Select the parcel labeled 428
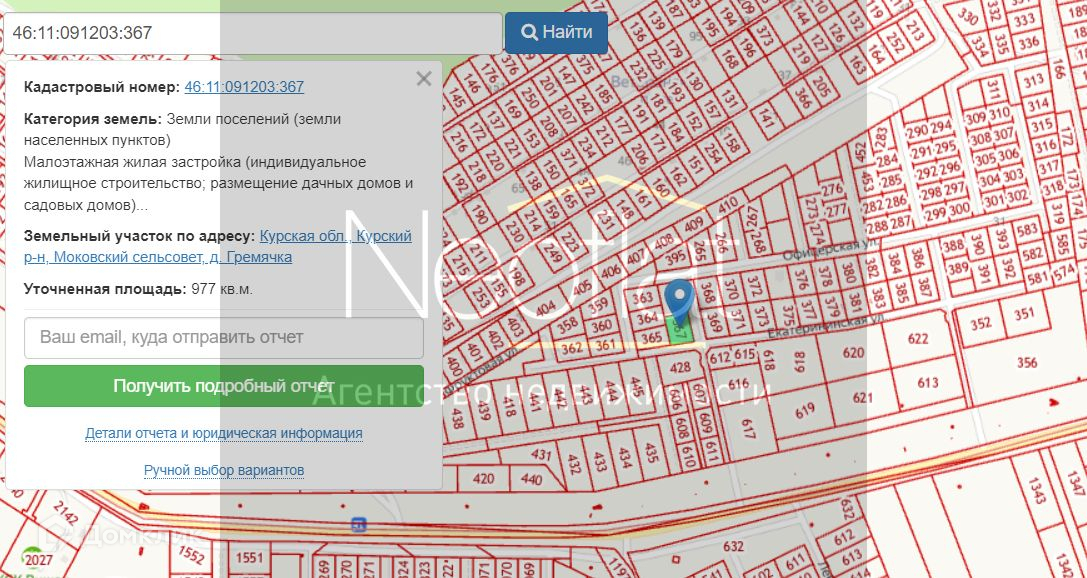 (x=680, y=368)
